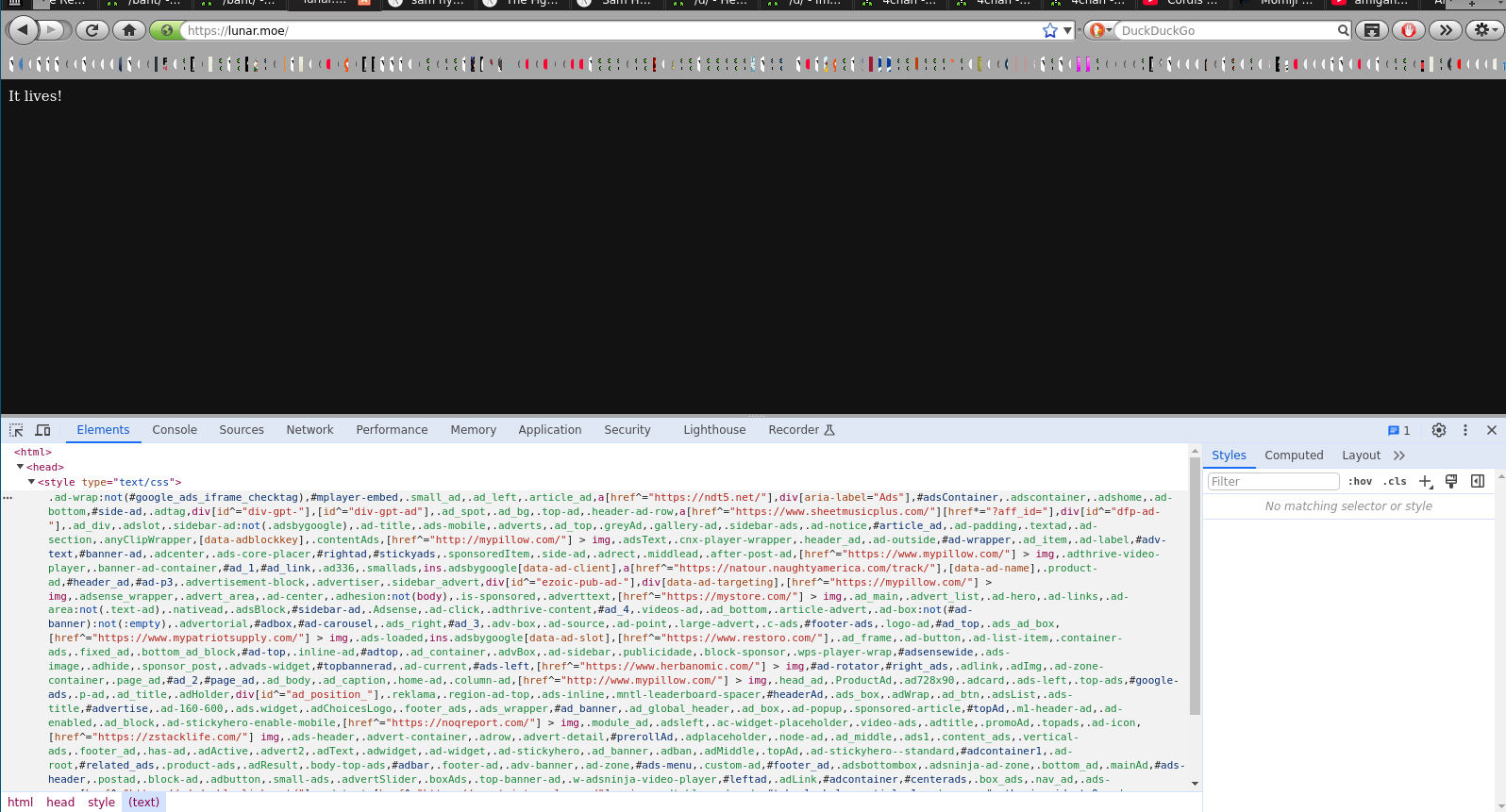Toggle the .cls element classes panel
This screenshot has height=812, width=1506.
(x=1395, y=482)
